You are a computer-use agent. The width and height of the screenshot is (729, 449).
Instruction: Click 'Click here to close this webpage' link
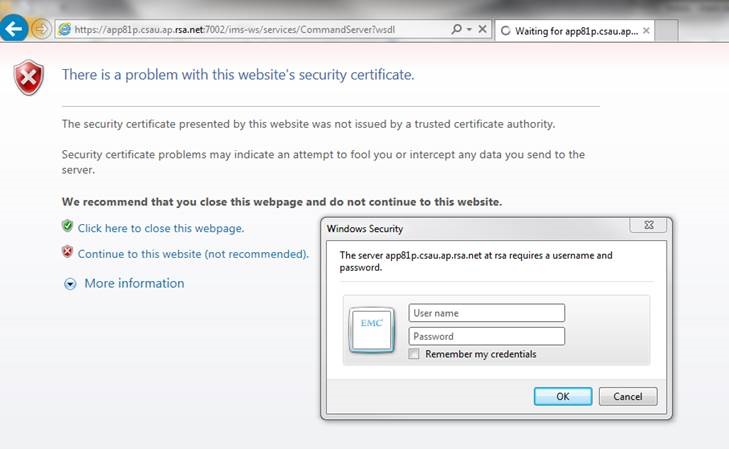point(160,228)
